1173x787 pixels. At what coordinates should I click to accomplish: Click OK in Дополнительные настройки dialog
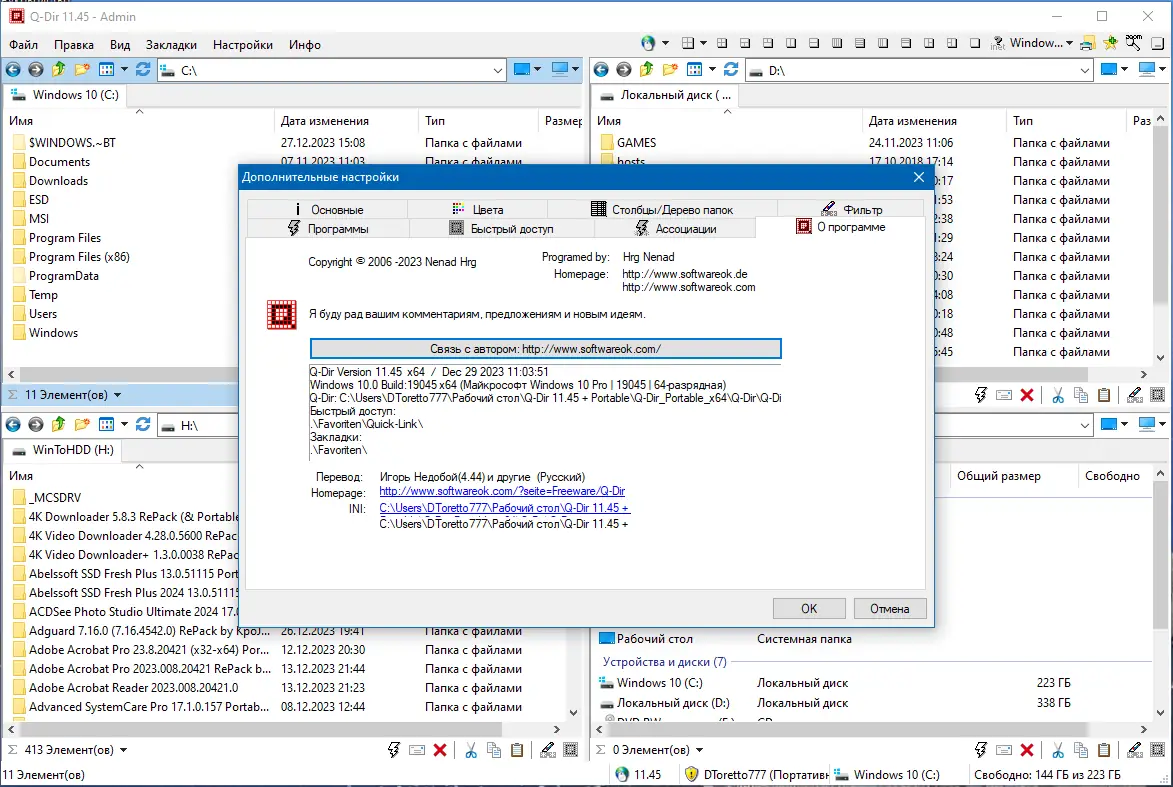click(x=809, y=608)
